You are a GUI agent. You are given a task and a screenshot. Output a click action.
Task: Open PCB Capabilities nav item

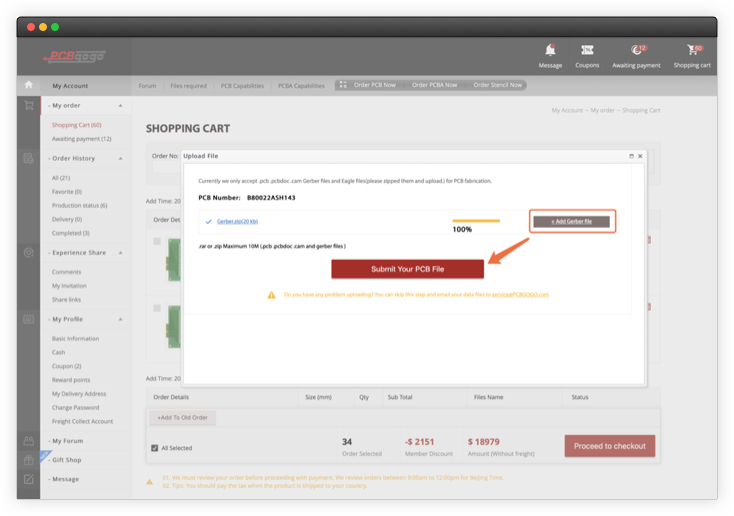[x=242, y=86]
